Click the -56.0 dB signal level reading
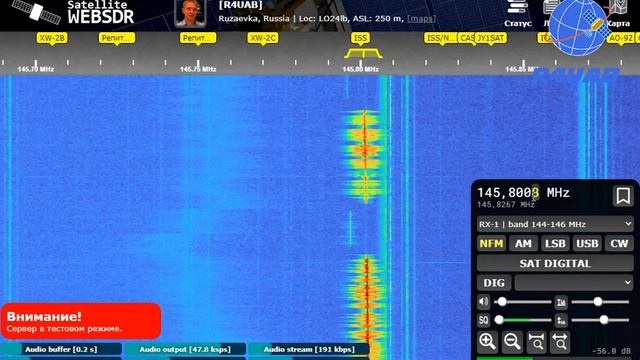Viewport: 640px width, 360px height. click(611, 351)
